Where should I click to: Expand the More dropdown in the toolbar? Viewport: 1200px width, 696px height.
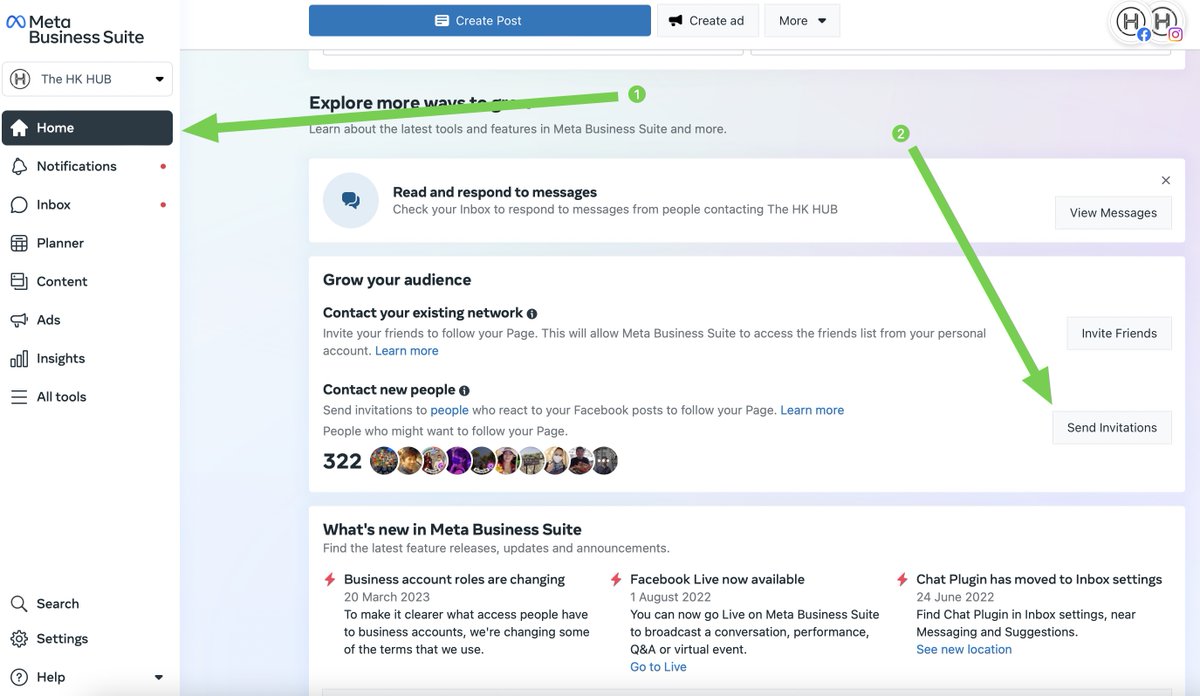[801, 20]
